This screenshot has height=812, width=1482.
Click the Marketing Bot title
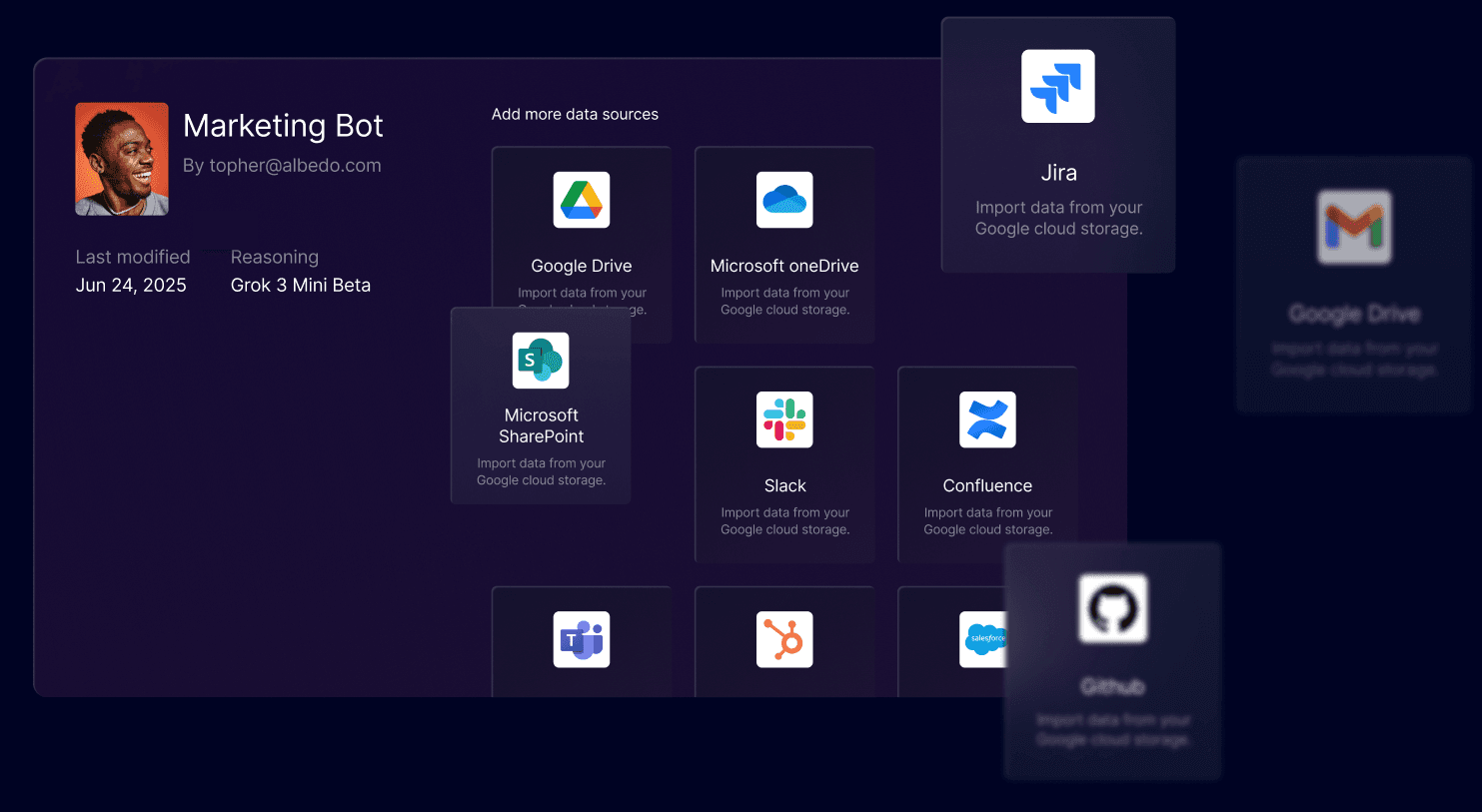[283, 126]
